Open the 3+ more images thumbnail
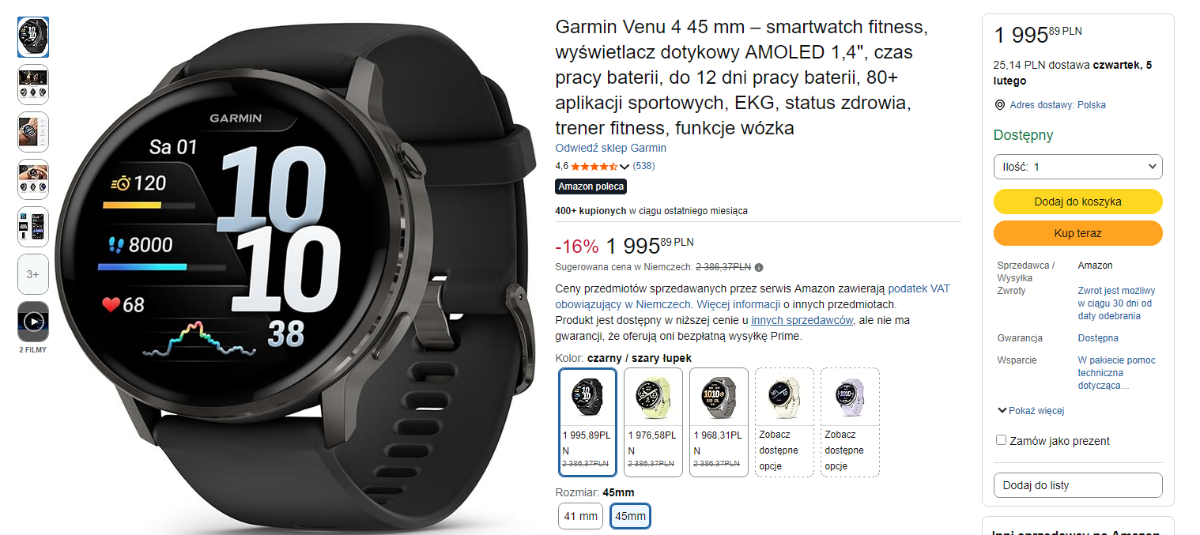Screen dimensions: 1200x535 [x=33, y=274]
